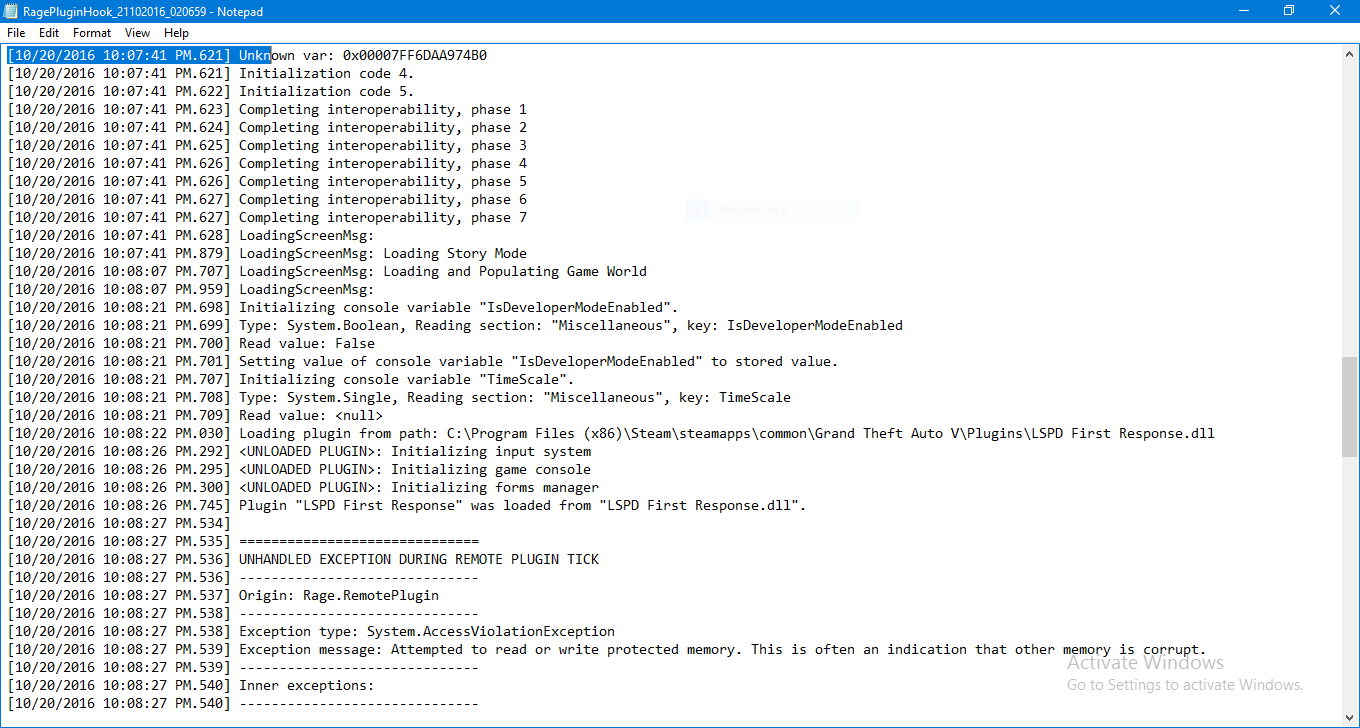Click the Notepad icon in the title bar
The width and height of the screenshot is (1360, 728).
[12, 11]
